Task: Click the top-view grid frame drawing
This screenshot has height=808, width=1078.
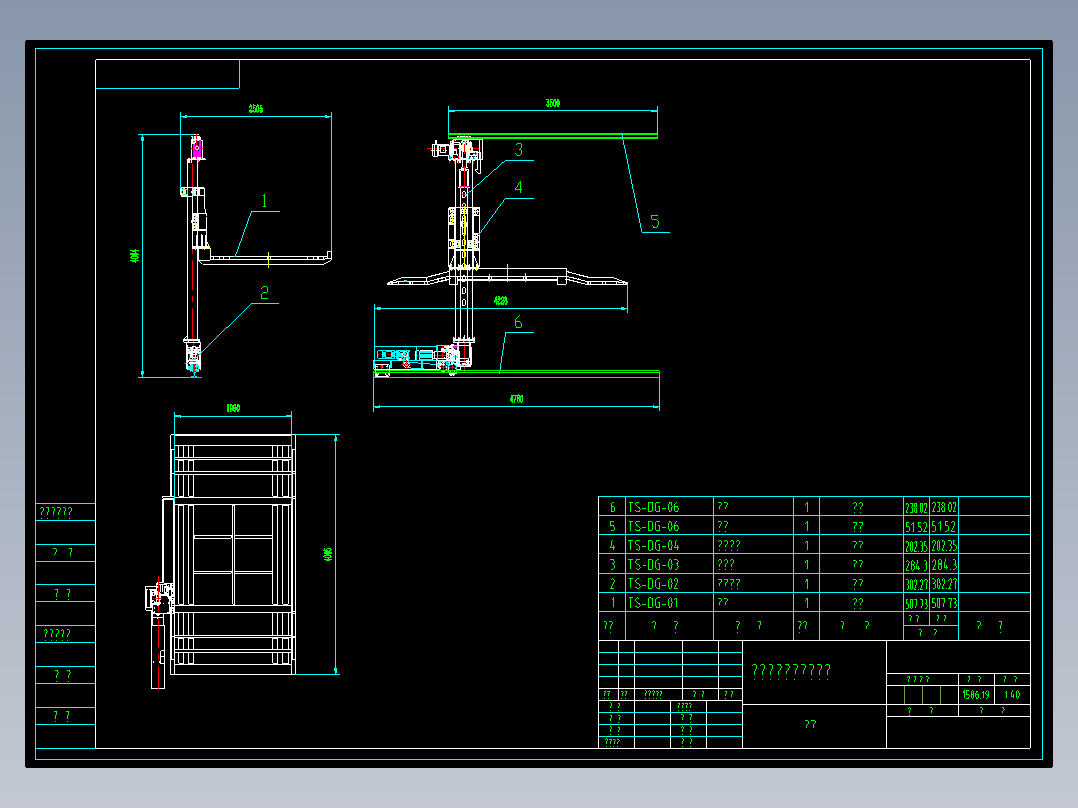Action: (233, 555)
